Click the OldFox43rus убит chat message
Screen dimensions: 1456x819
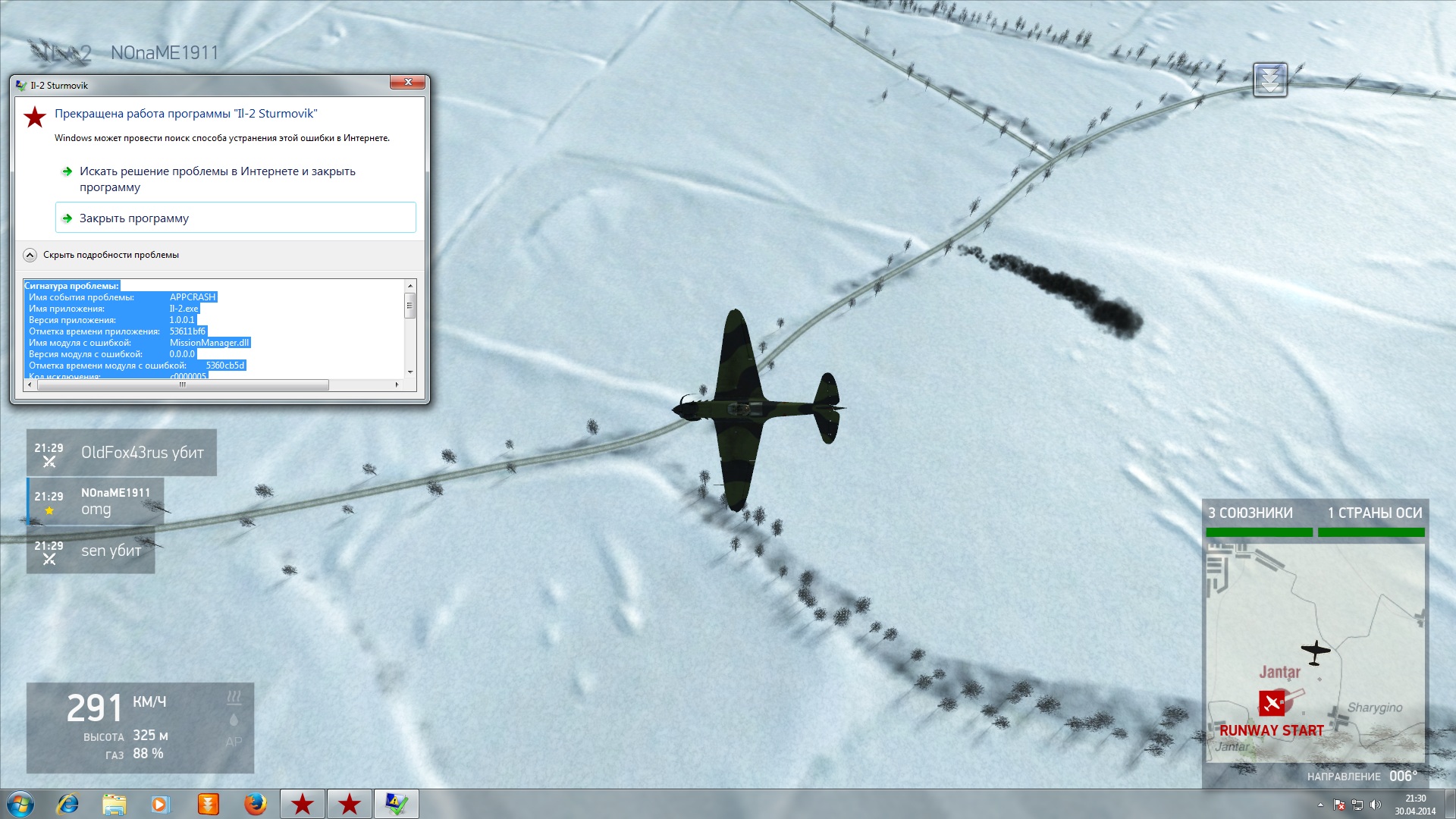[x=121, y=453]
